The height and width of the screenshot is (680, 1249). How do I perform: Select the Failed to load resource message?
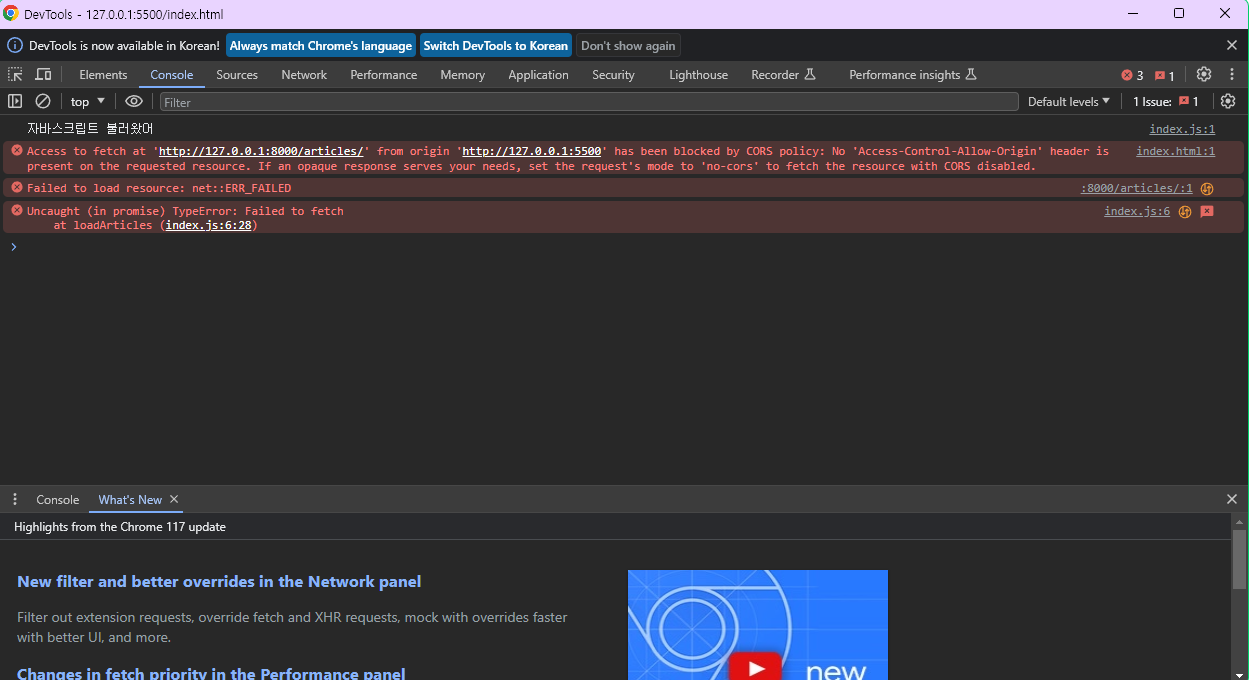pyautogui.click(x=159, y=188)
